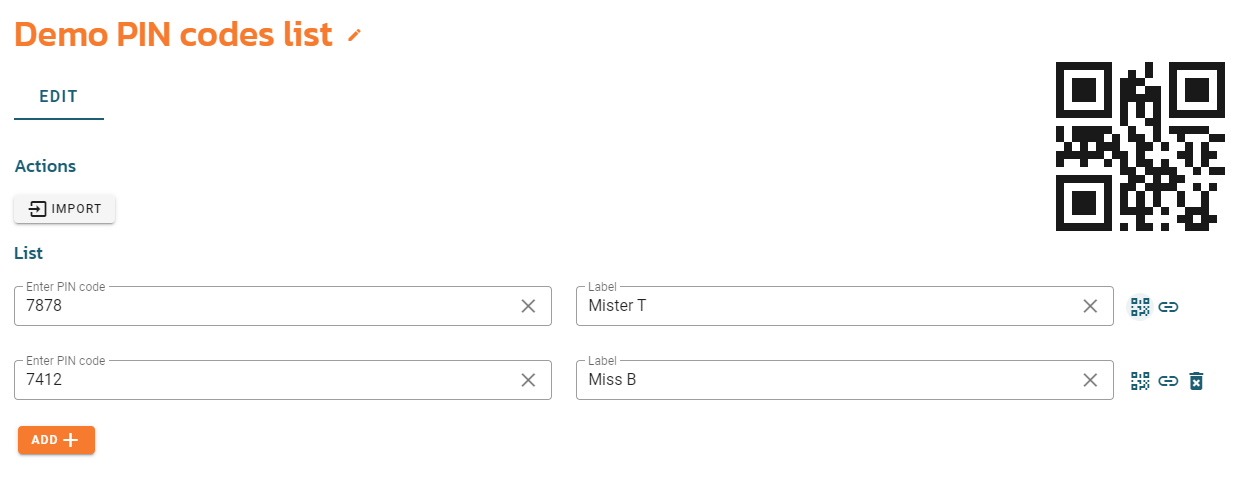Screen dimensions: 1245x478
Task: Clear the 7878 PIN code field
Action: 529,306
